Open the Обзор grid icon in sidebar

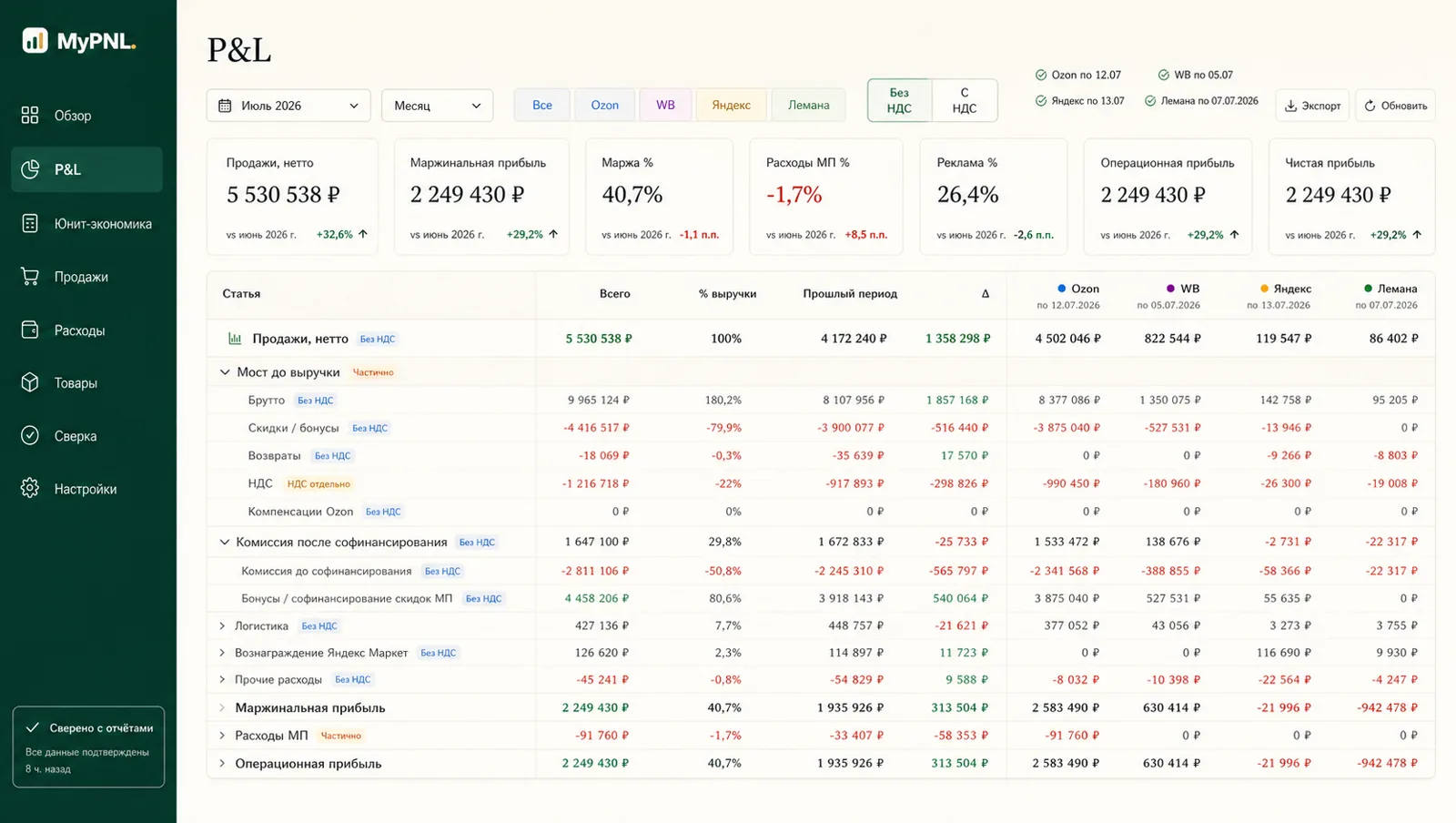pos(30,116)
